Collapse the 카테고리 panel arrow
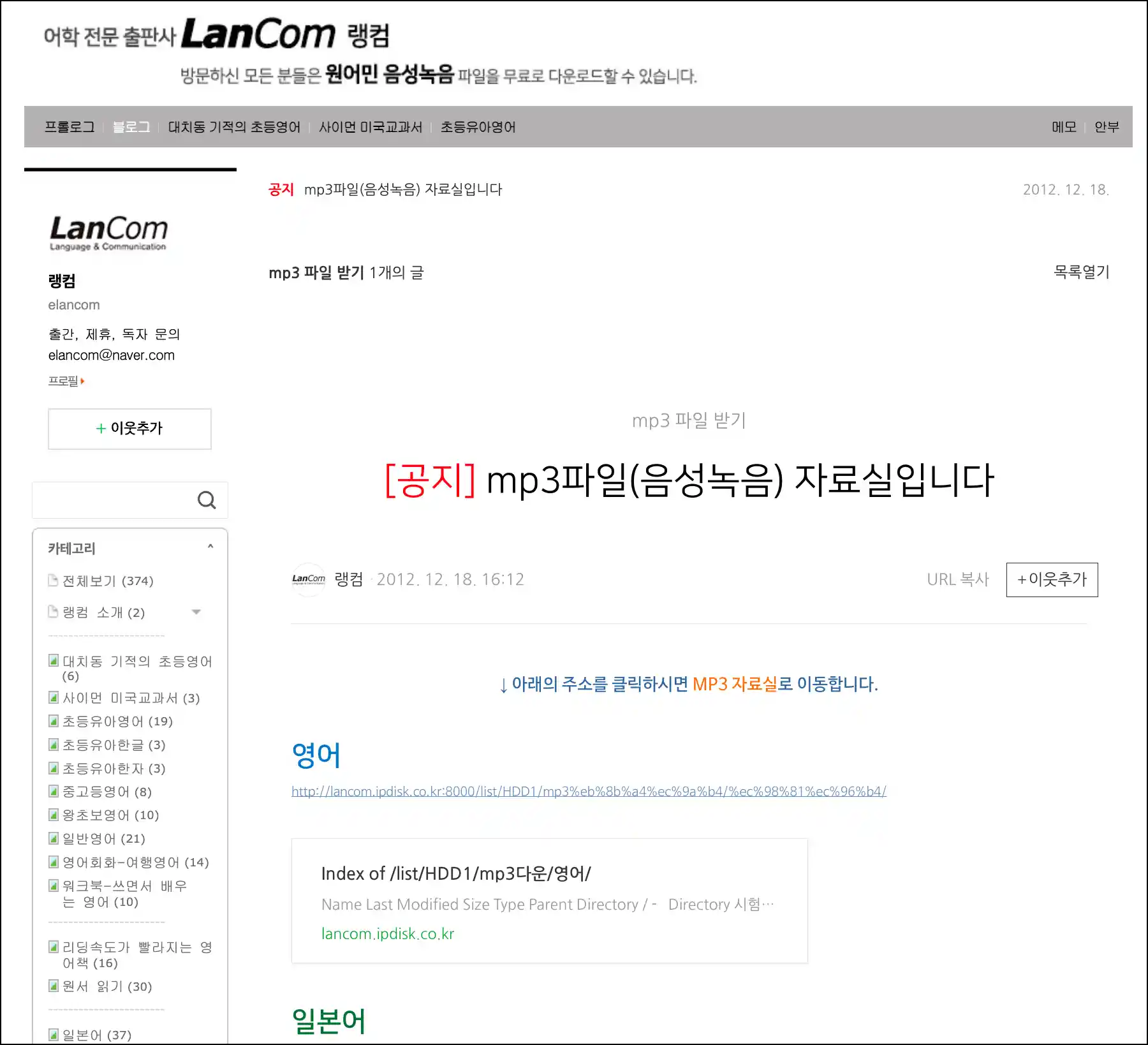 [210, 547]
